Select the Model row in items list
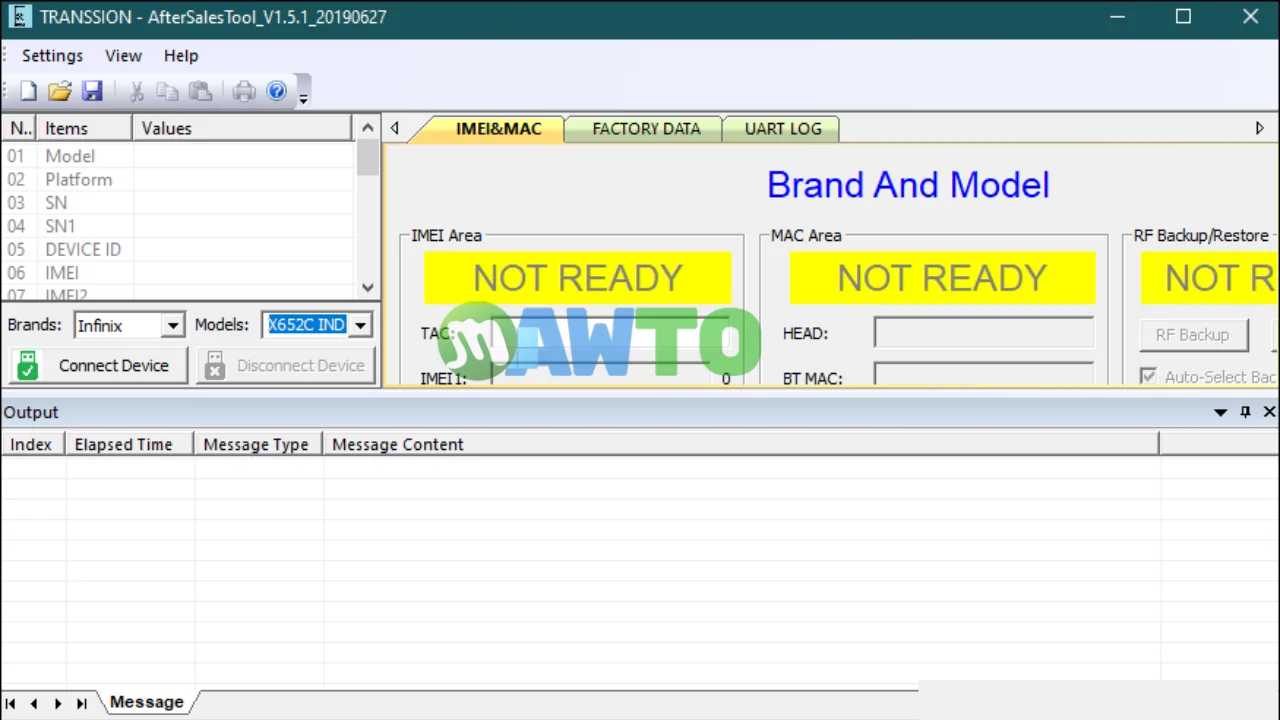This screenshot has width=1280, height=720. [x=178, y=156]
